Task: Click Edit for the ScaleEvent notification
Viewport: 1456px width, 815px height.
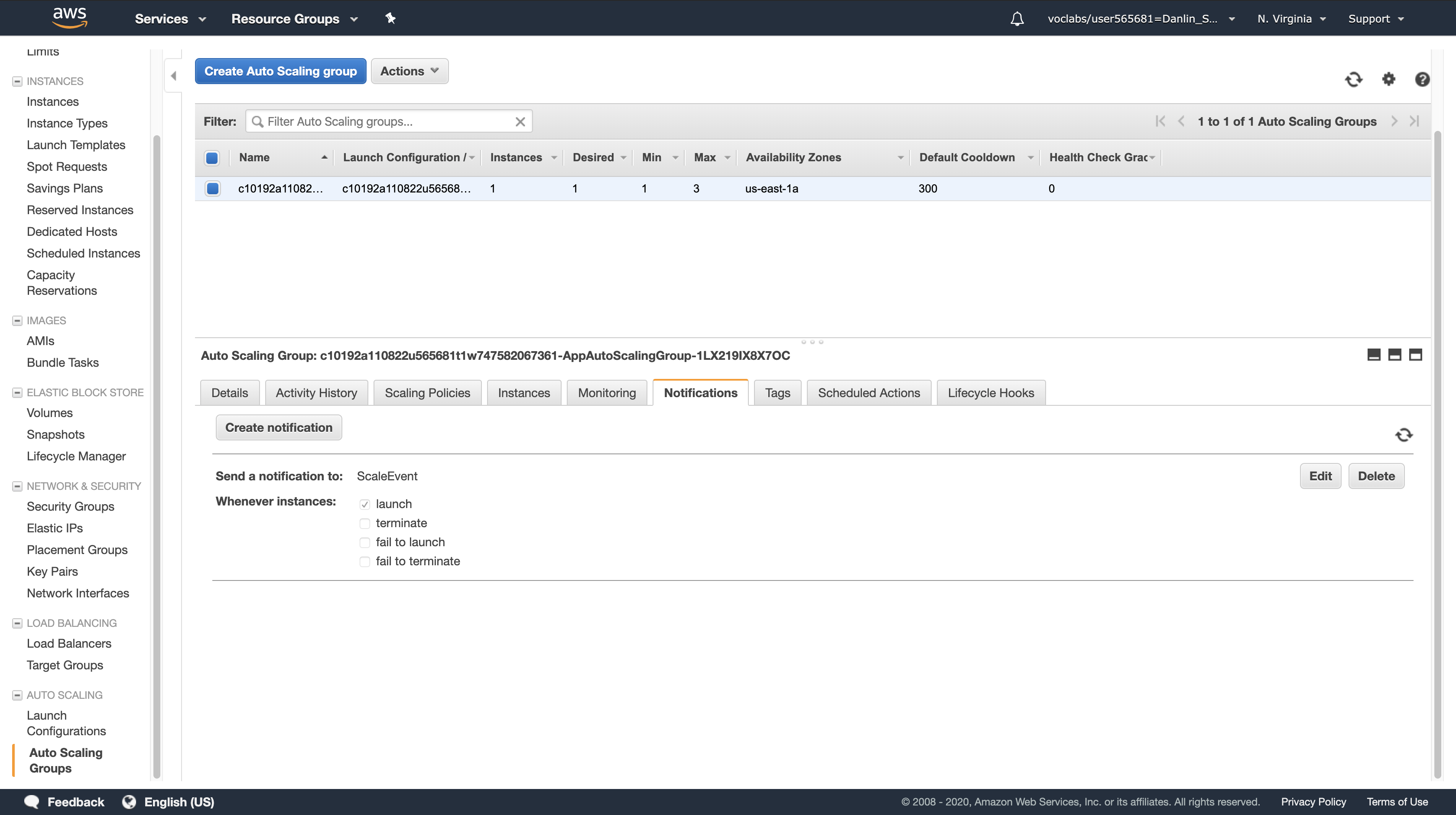Action: point(1320,476)
